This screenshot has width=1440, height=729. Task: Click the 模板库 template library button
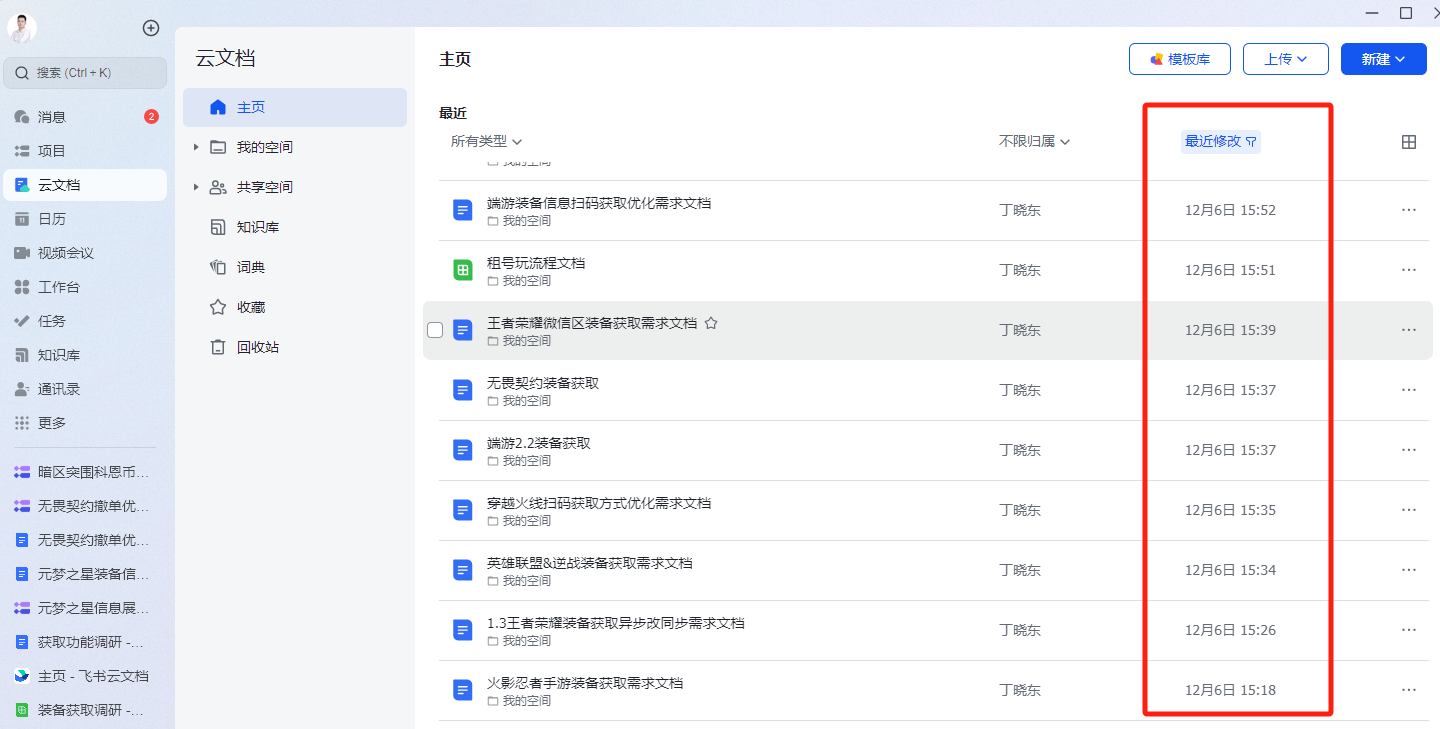point(1179,59)
